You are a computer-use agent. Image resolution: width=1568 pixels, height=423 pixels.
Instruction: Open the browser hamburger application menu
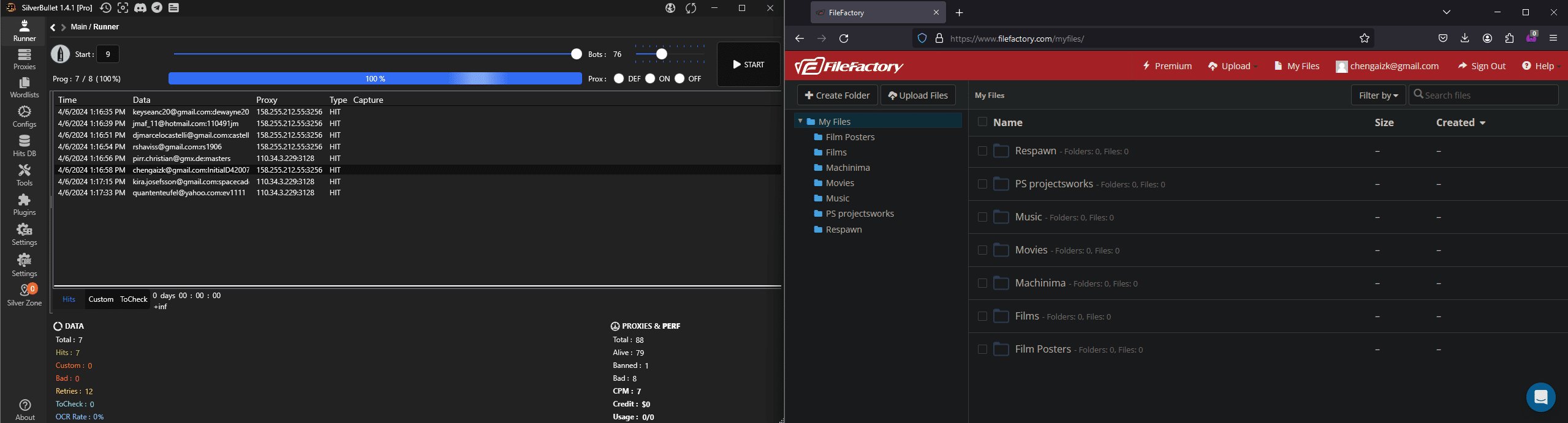pos(1553,38)
